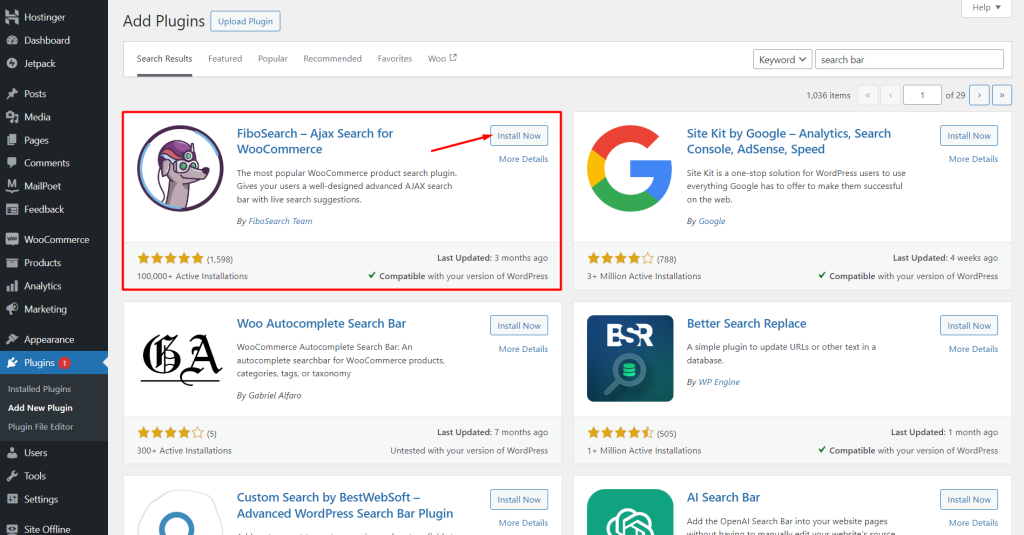Click FiboSearch five-star rating
The height and width of the screenshot is (535, 1024).
[170, 258]
